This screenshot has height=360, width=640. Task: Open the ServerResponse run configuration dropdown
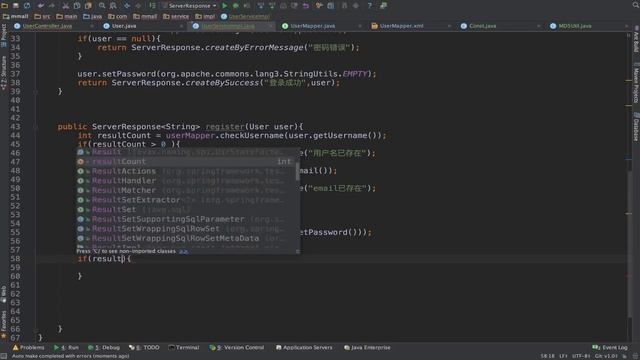click(x=189, y=6)
